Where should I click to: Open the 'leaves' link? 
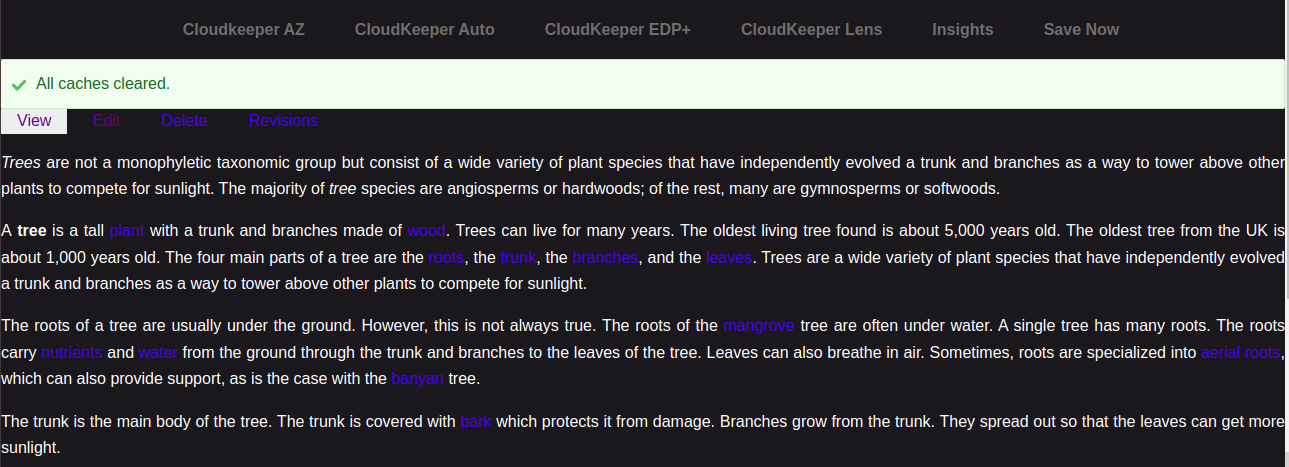tap(730, 257)
